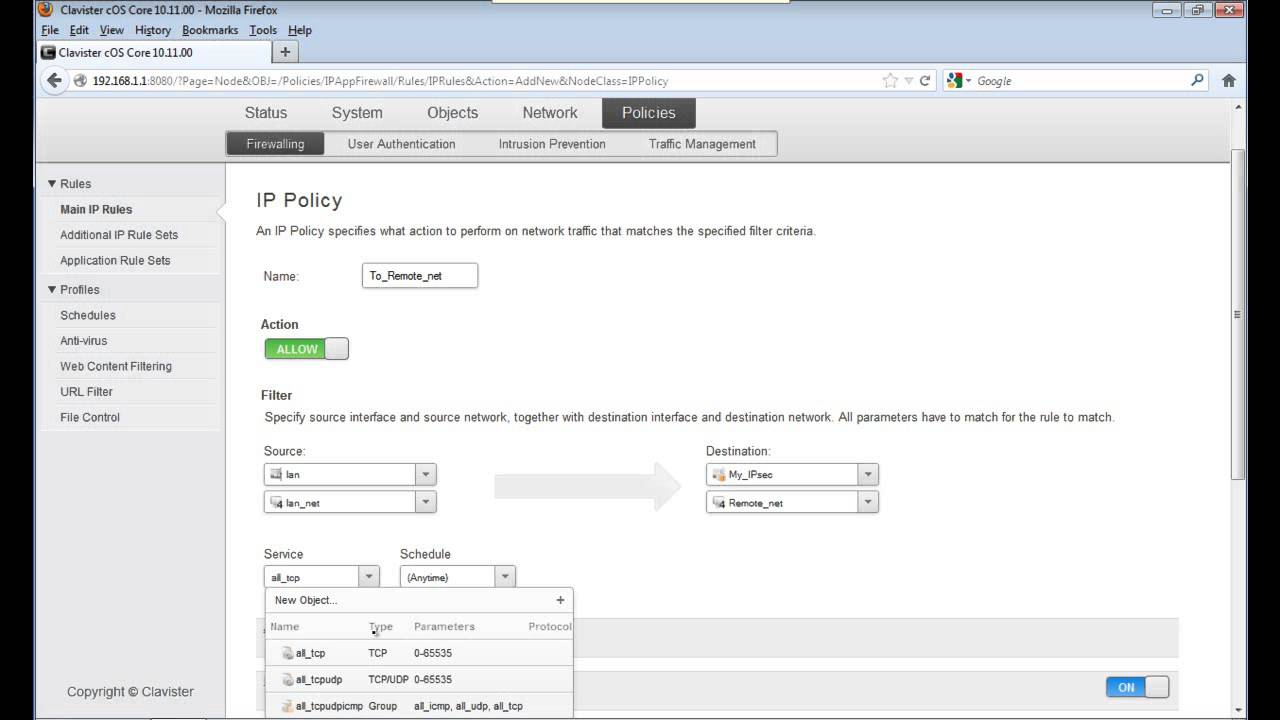The height and width of the screenshot is (720, 1280).
Task: Open the Firefox home page icon
Action: [1229, 81]
